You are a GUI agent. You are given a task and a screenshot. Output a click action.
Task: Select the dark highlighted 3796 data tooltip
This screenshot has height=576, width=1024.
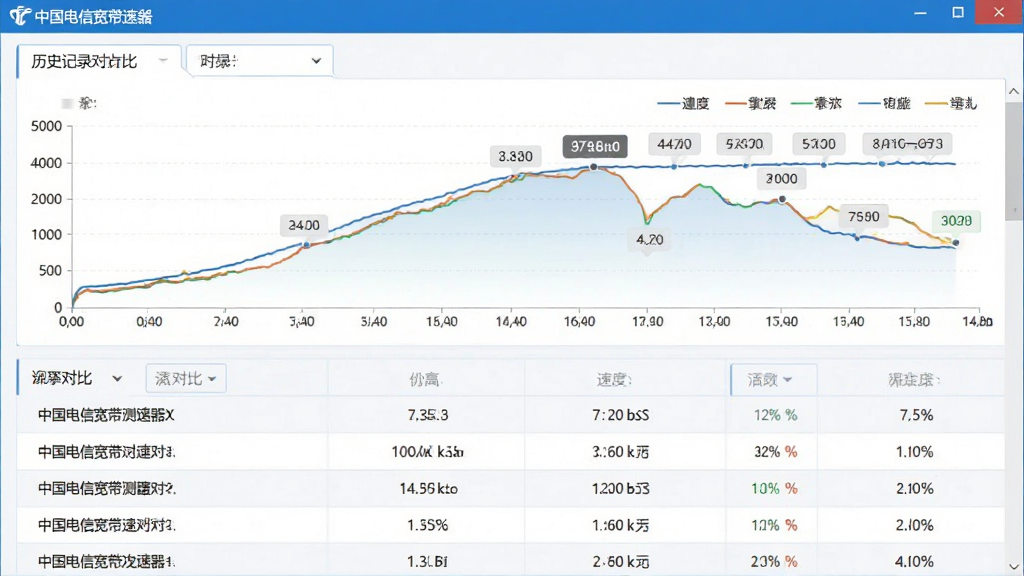coord(595,146)
